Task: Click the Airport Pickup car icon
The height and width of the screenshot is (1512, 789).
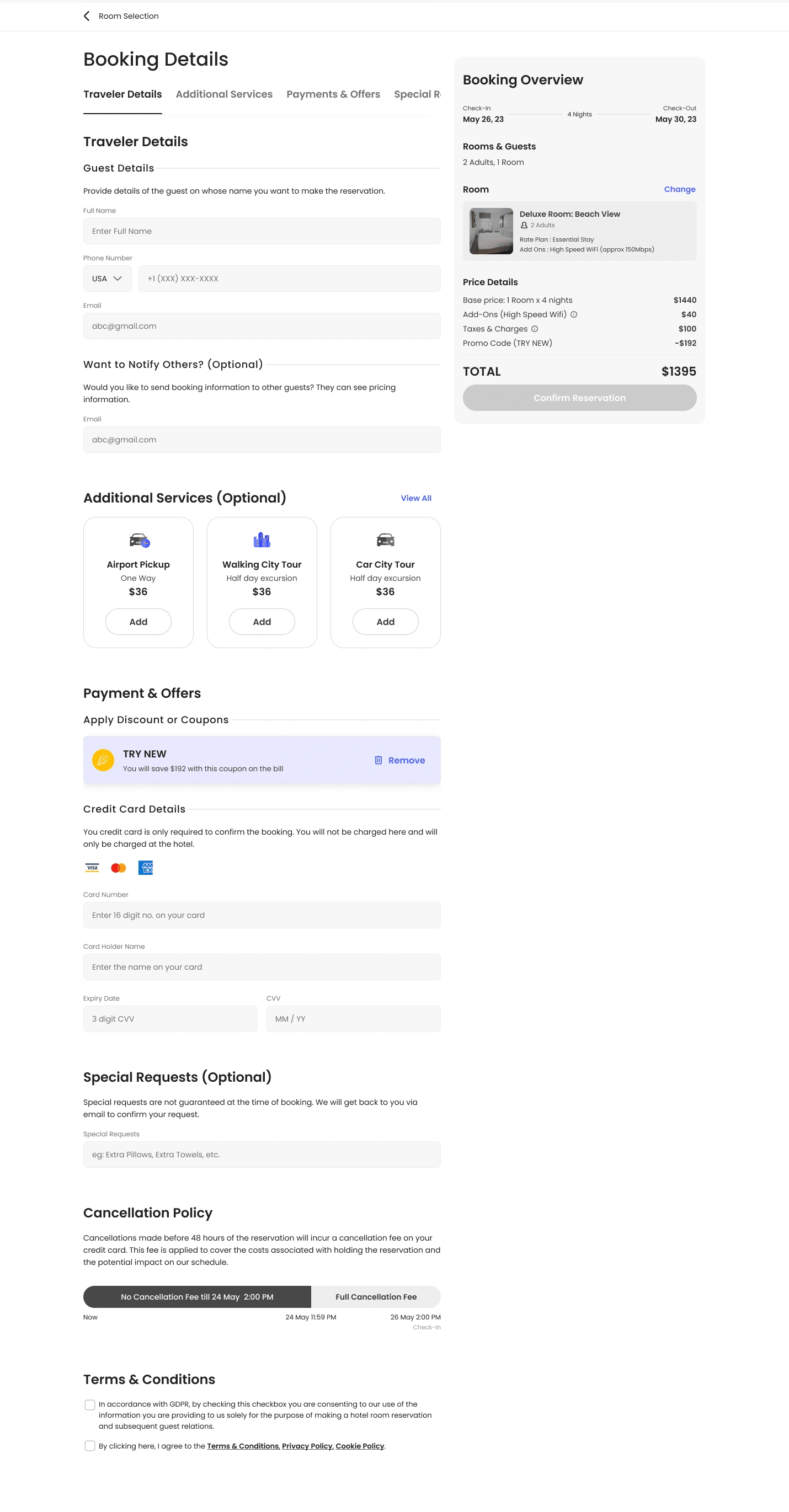Action: click(x=140, y=540)
